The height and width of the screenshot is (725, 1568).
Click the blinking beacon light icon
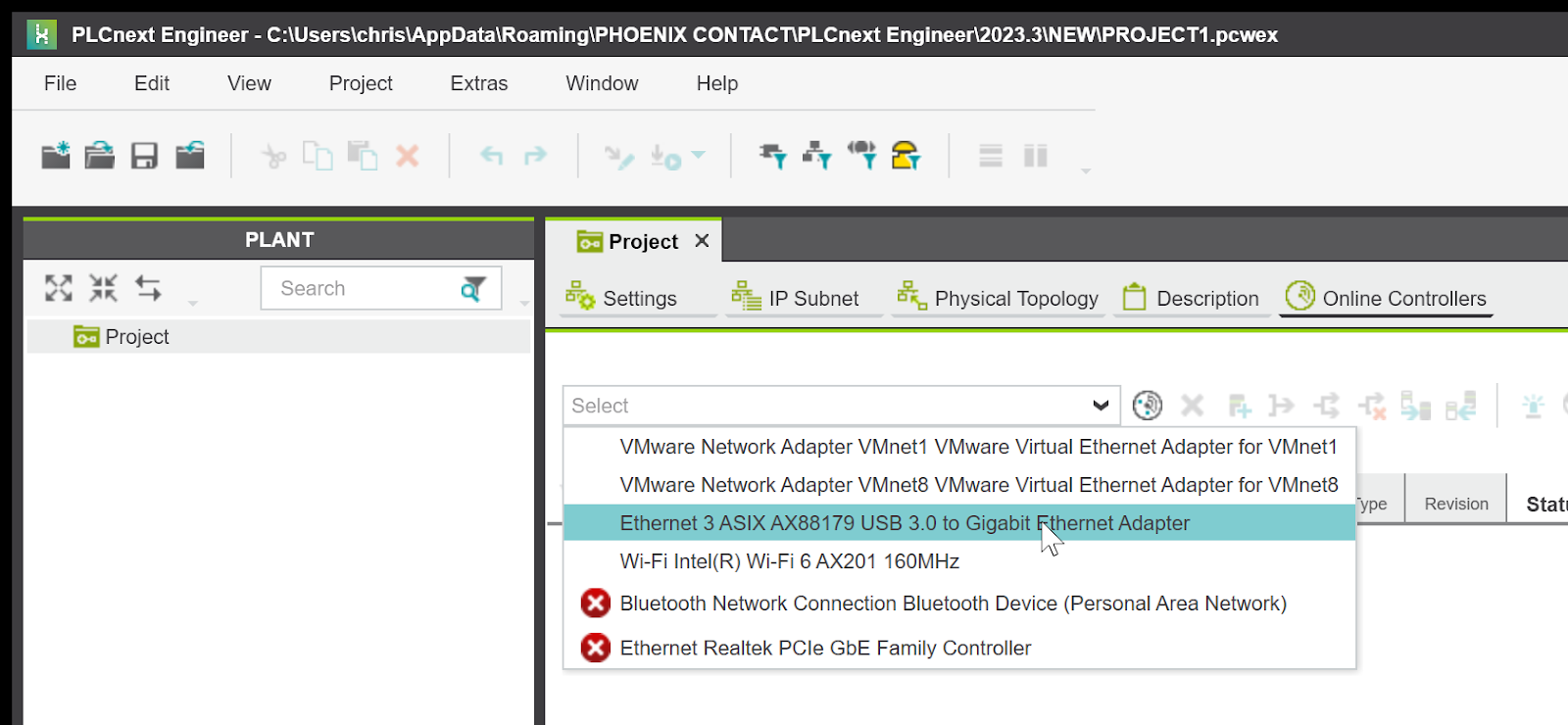pyautogui.click(x=1534, y=405)
